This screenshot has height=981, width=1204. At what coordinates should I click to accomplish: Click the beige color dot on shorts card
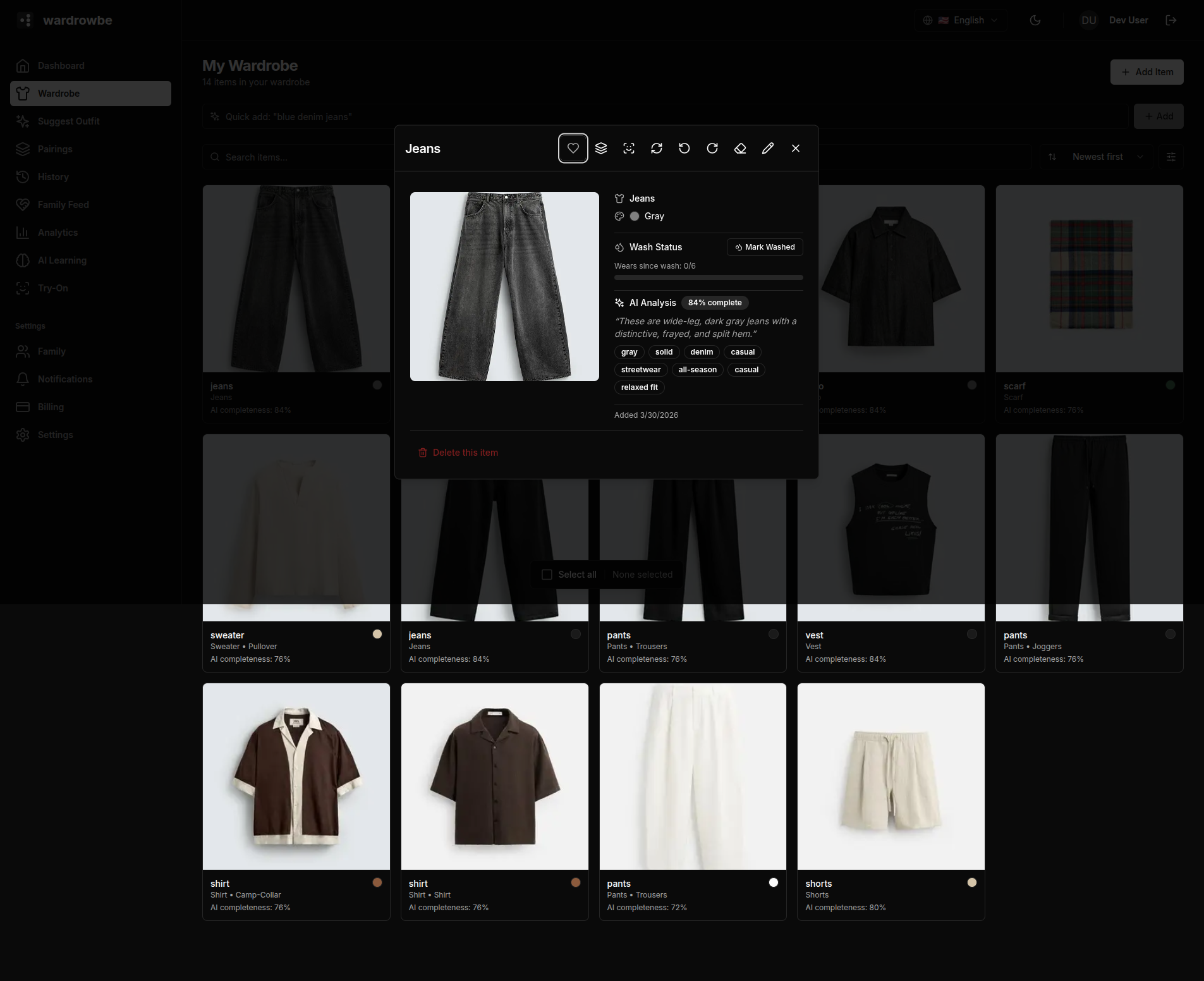pyautogui.click(x=971, y=882)
